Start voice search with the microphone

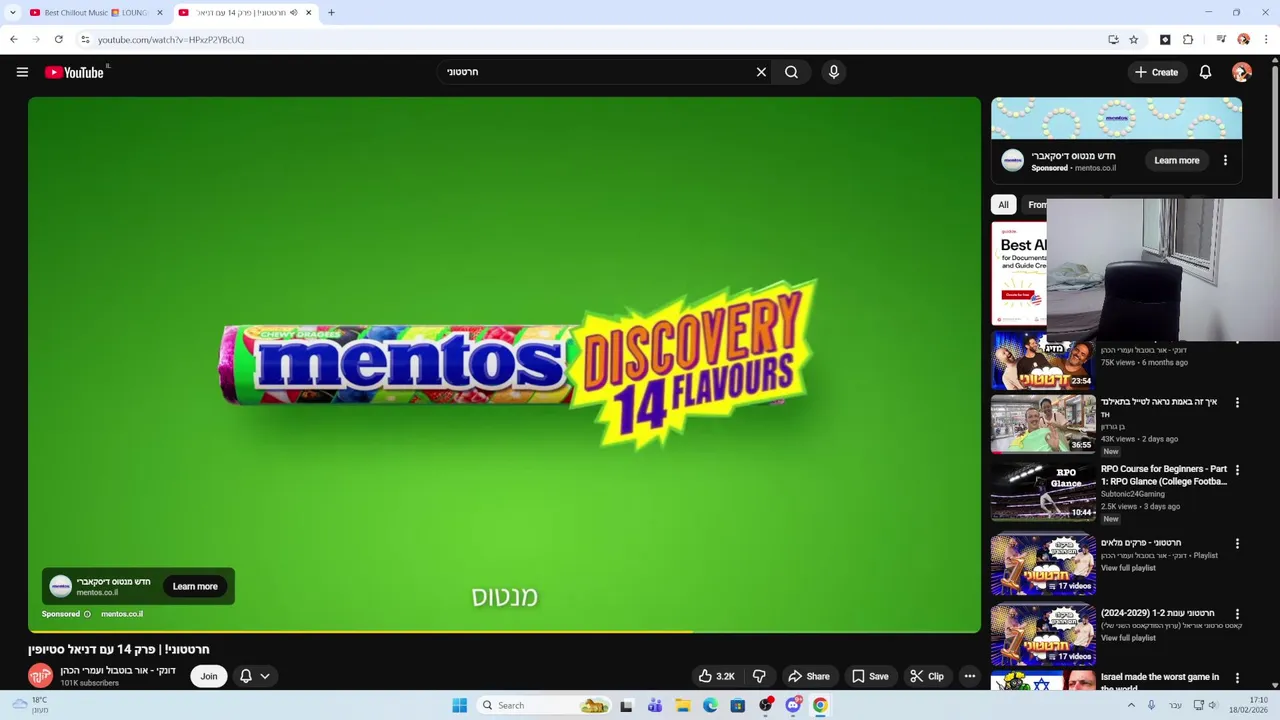coord(834,72)
